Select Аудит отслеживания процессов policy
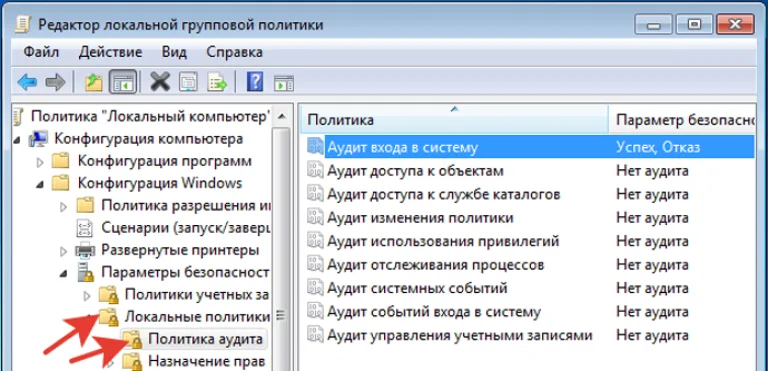Screen dimensions: 768x371 coord(435,265)
